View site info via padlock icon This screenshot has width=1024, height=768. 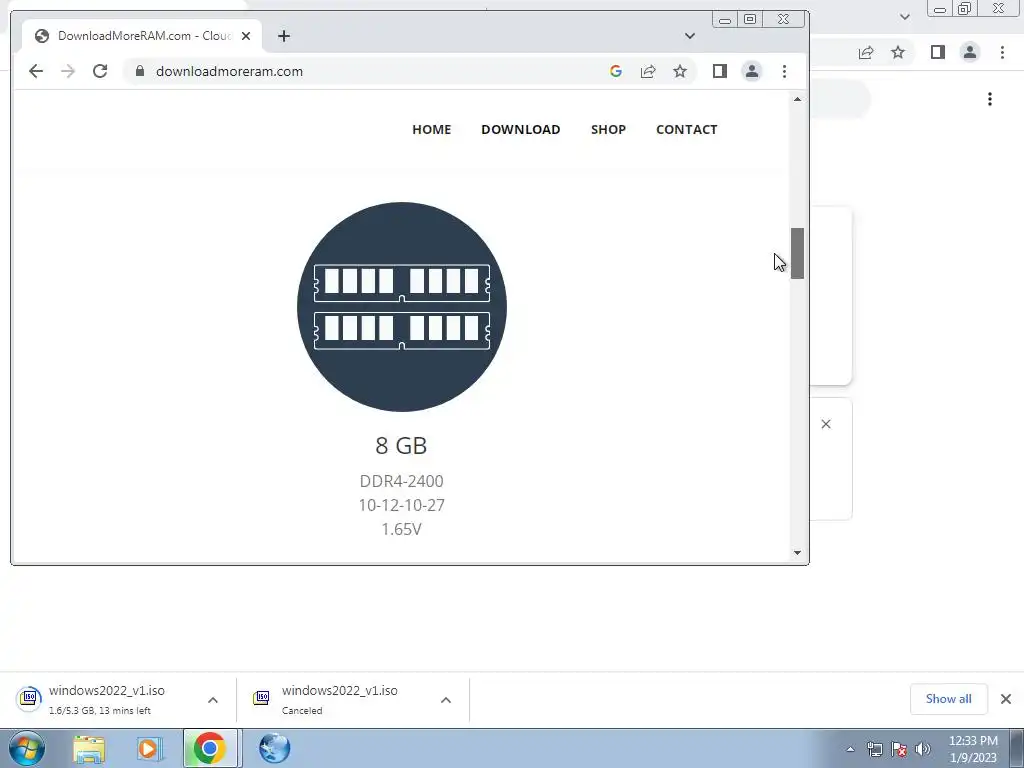point(139,71)
